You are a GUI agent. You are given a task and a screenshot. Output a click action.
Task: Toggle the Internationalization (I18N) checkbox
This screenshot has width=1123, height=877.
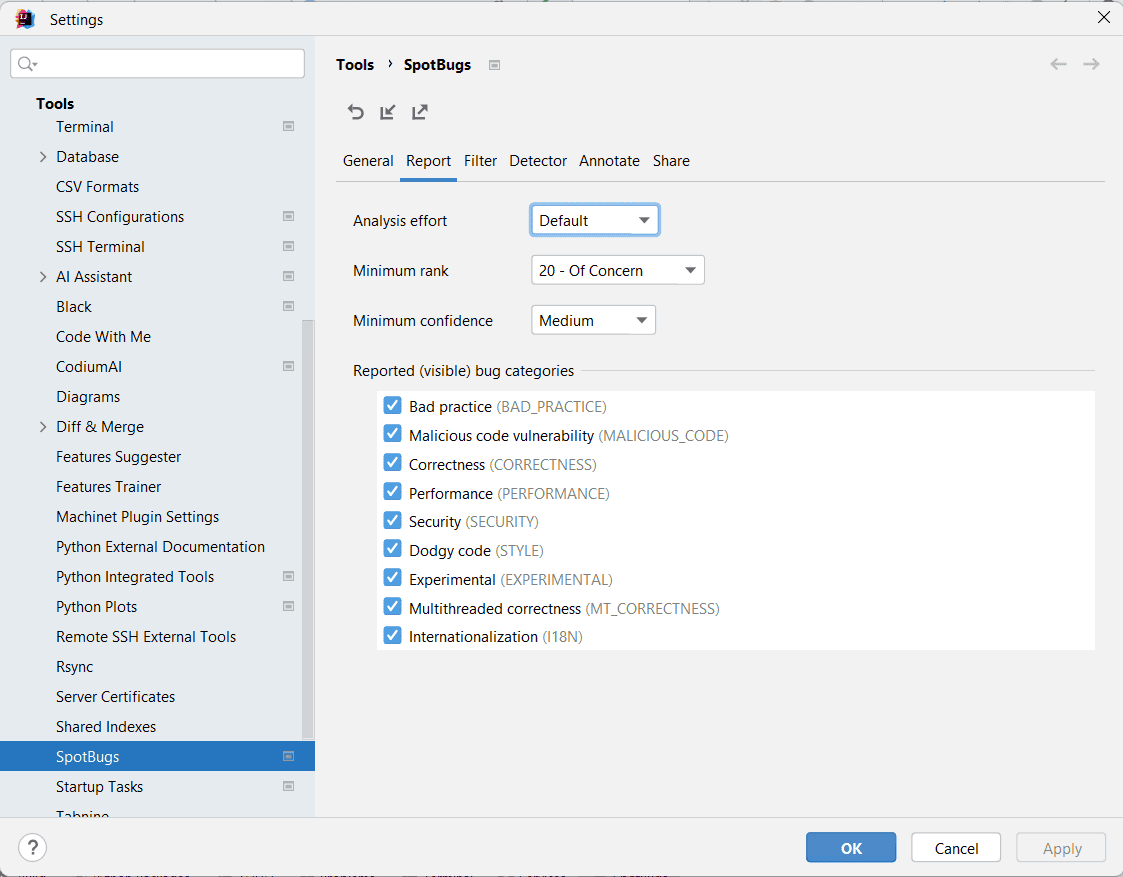coord(392,636)
